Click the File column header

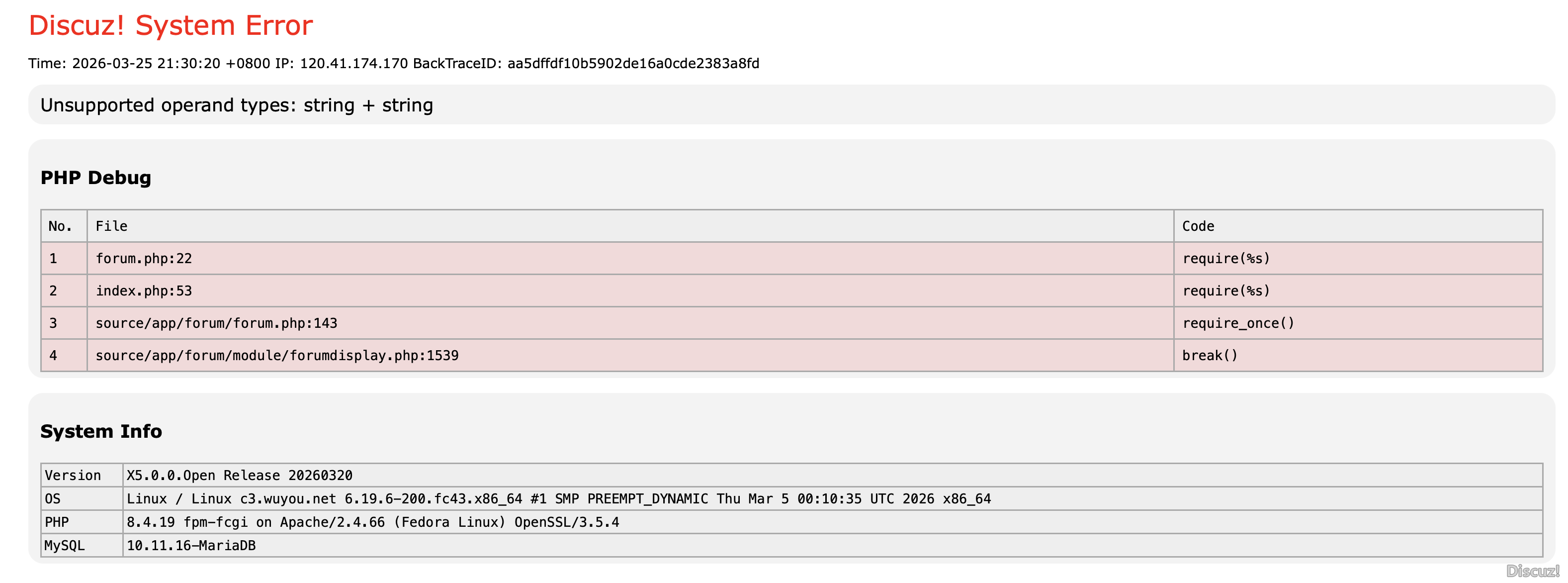pyautogui.click(x=111, y=226)
